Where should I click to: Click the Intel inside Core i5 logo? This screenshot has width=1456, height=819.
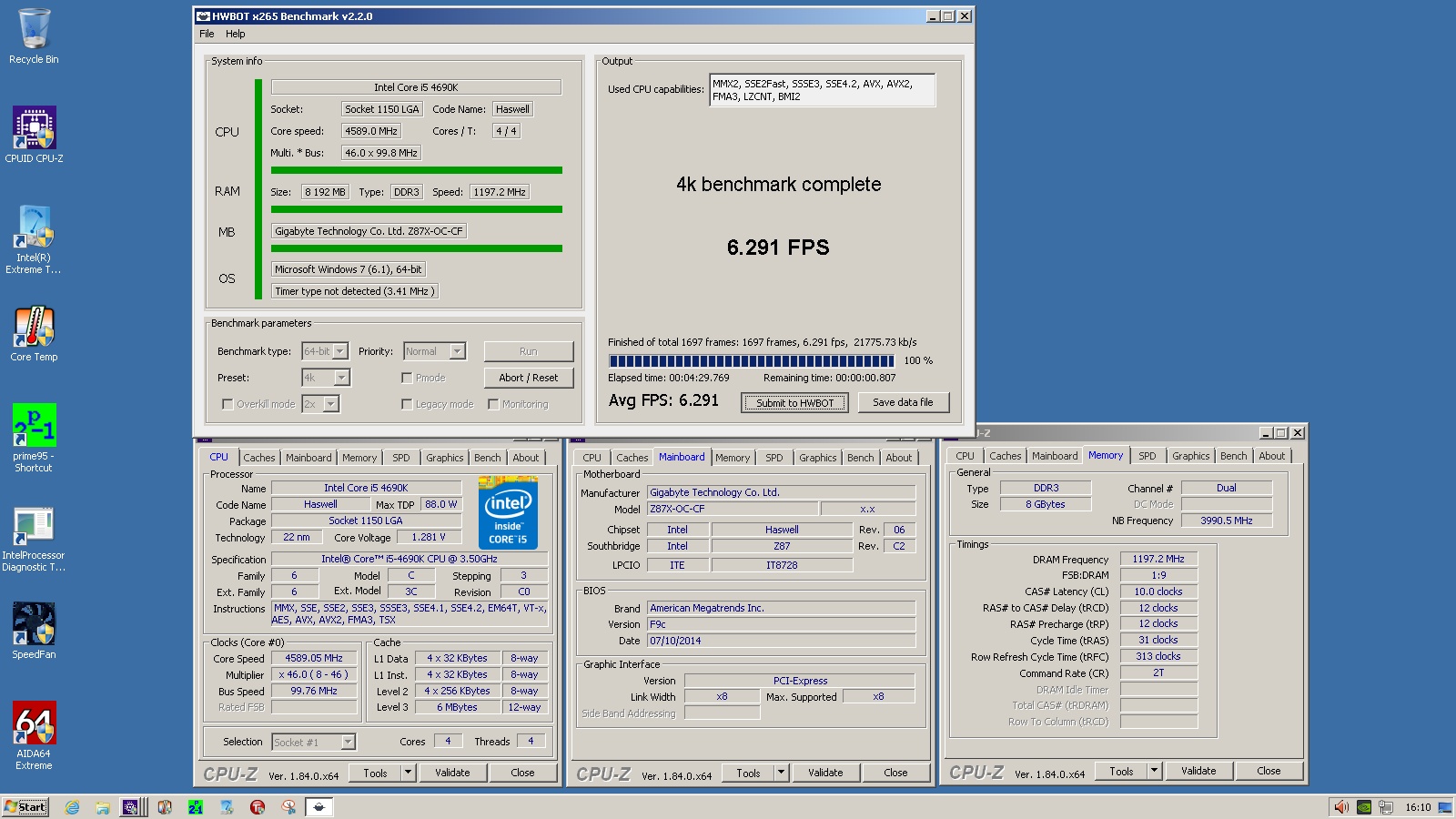tap(508, 512)
